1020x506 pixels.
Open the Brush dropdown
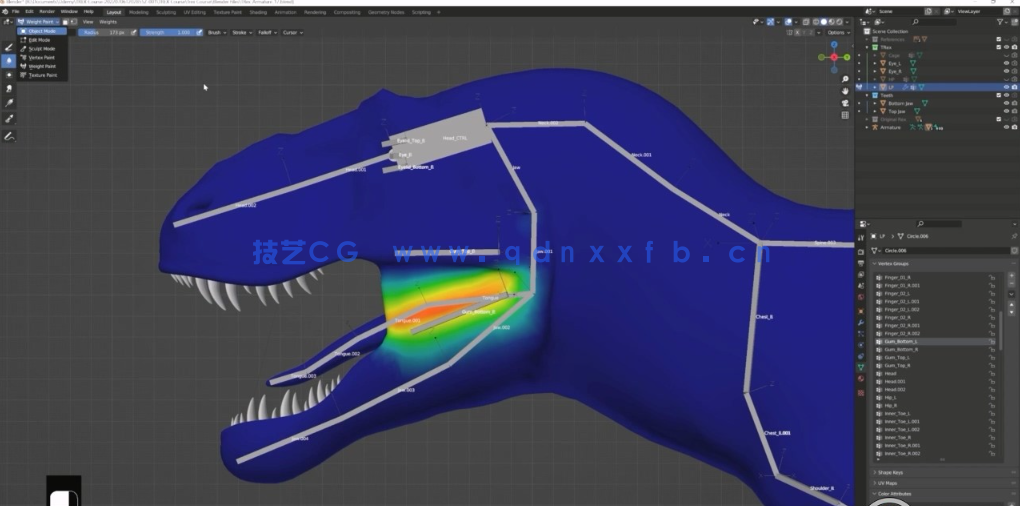(217, 32)
